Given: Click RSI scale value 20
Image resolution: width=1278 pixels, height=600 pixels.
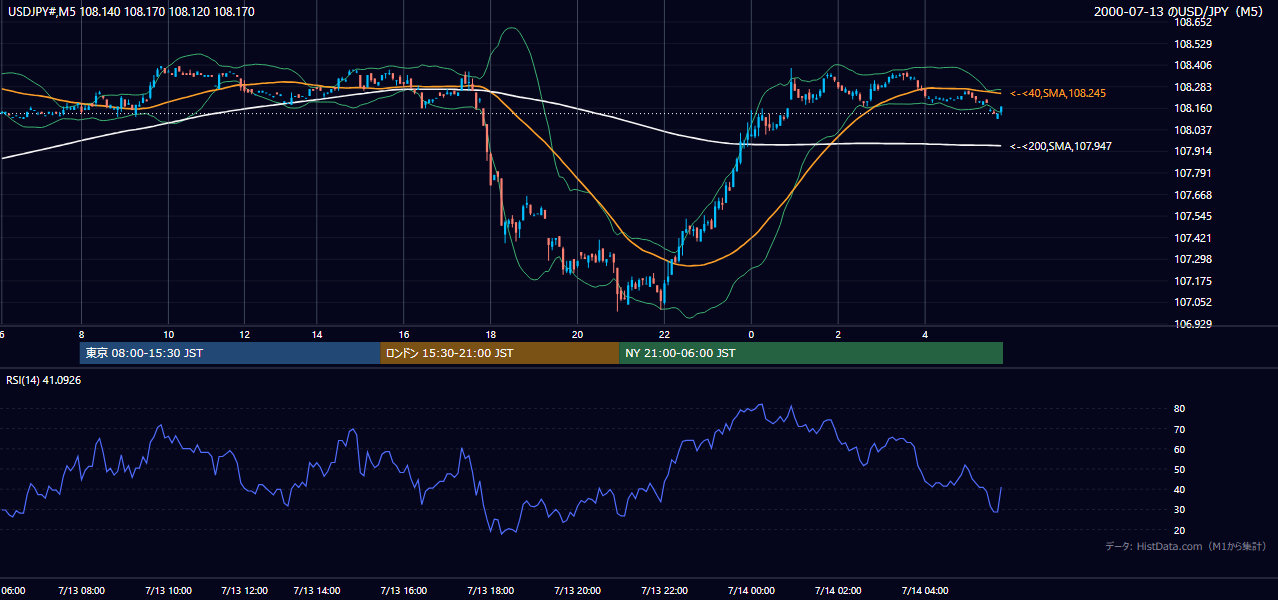Looking at the screenshot, I should coord(1179,530).
